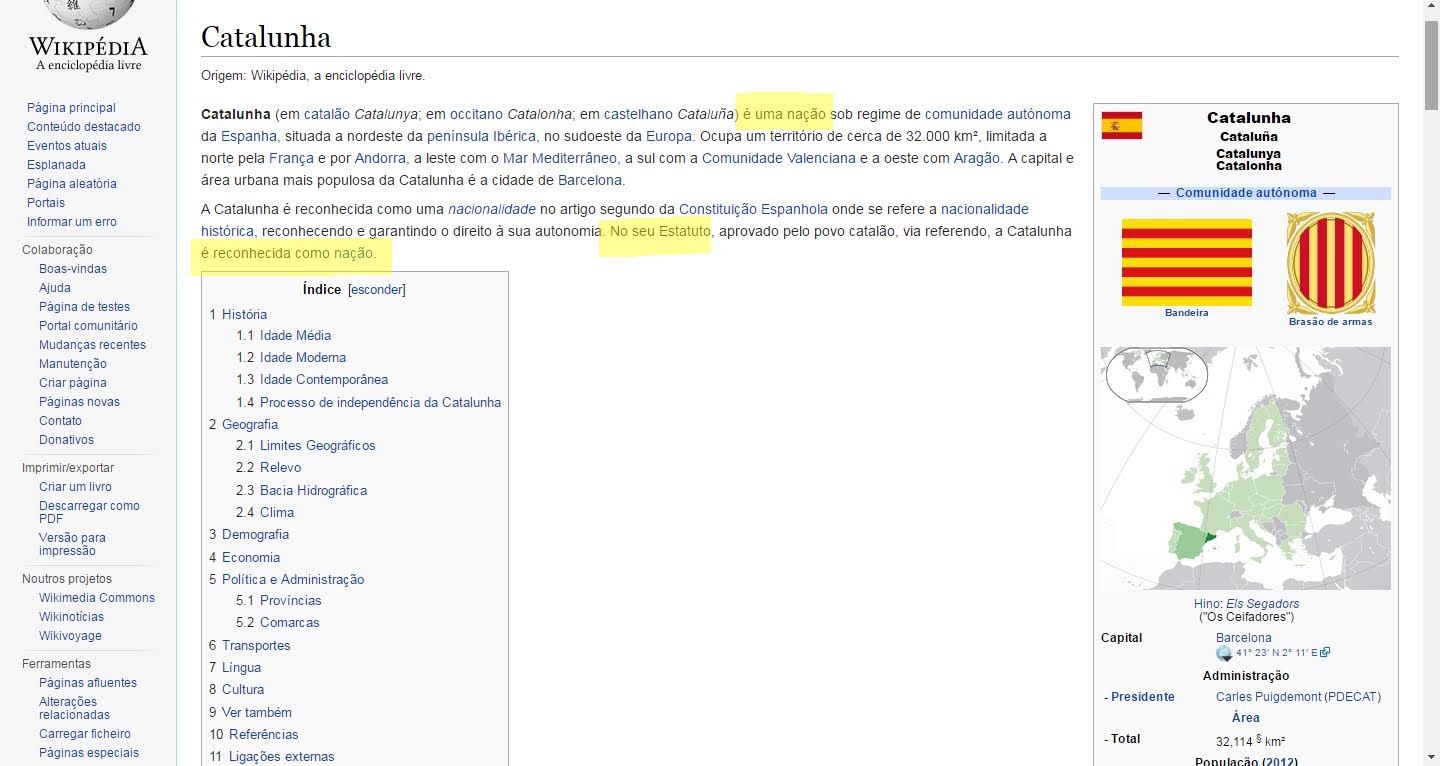Open Boas-vindas under Colaboração
Viewport: 1440px width, 766px height.
coord(73,268)
